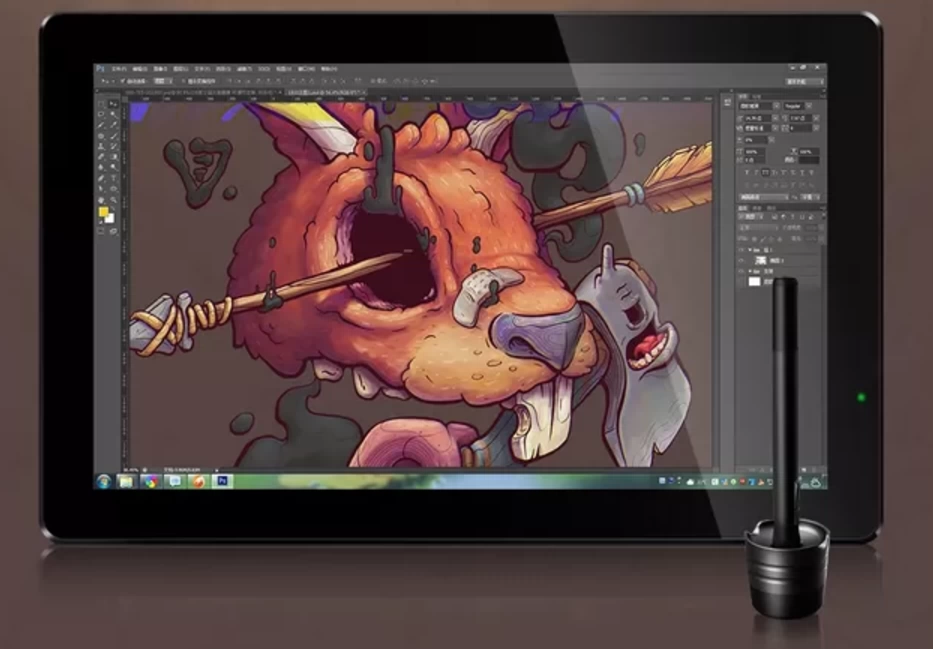Switch to the second document tab
933x649 pixels.
click(x=324, y=92)
